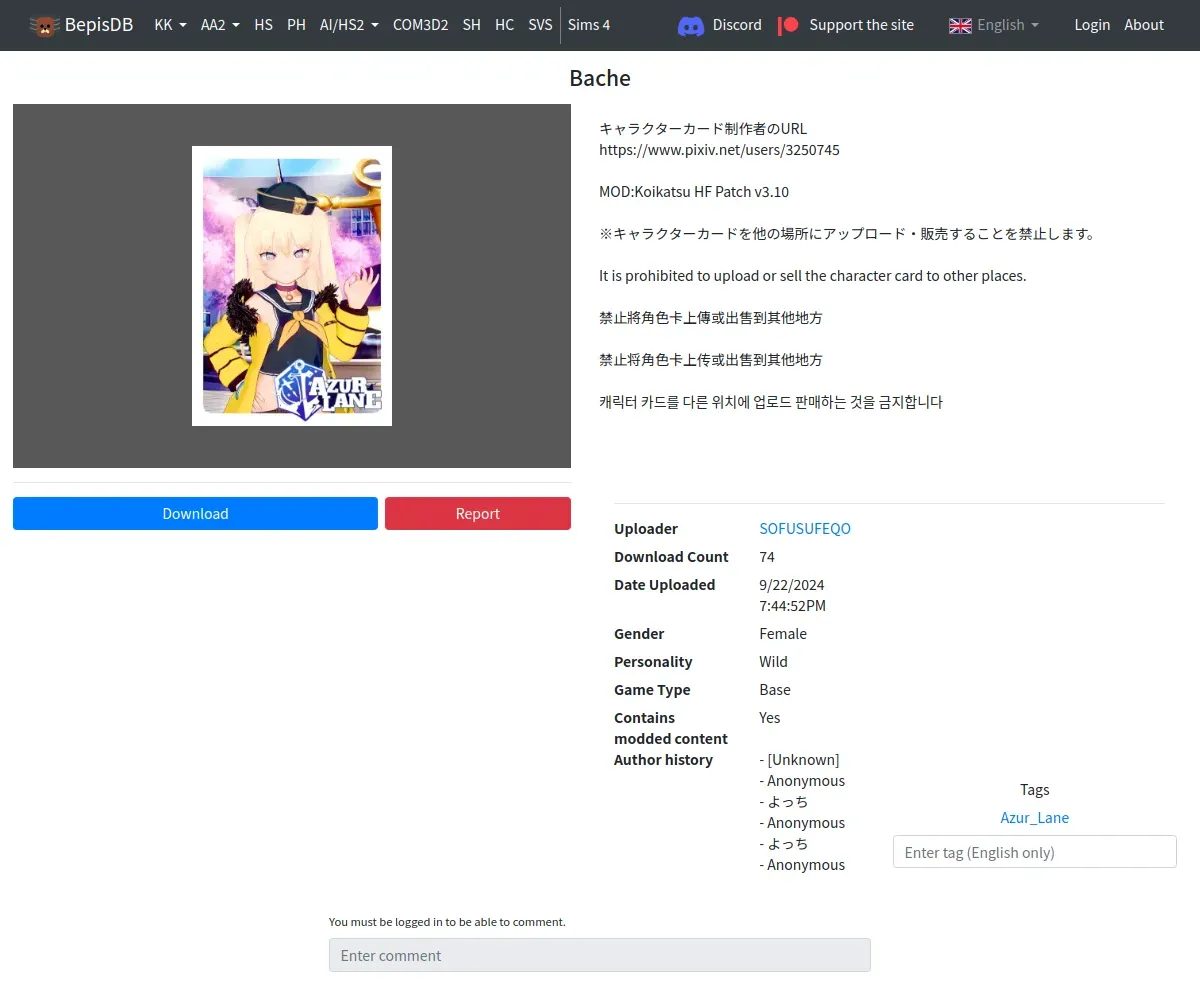Image resolution: width=1200 pixels, height=1000 pixels.
Task: Click the BepisDB mascot logo icon
Action: coord(45,25)
